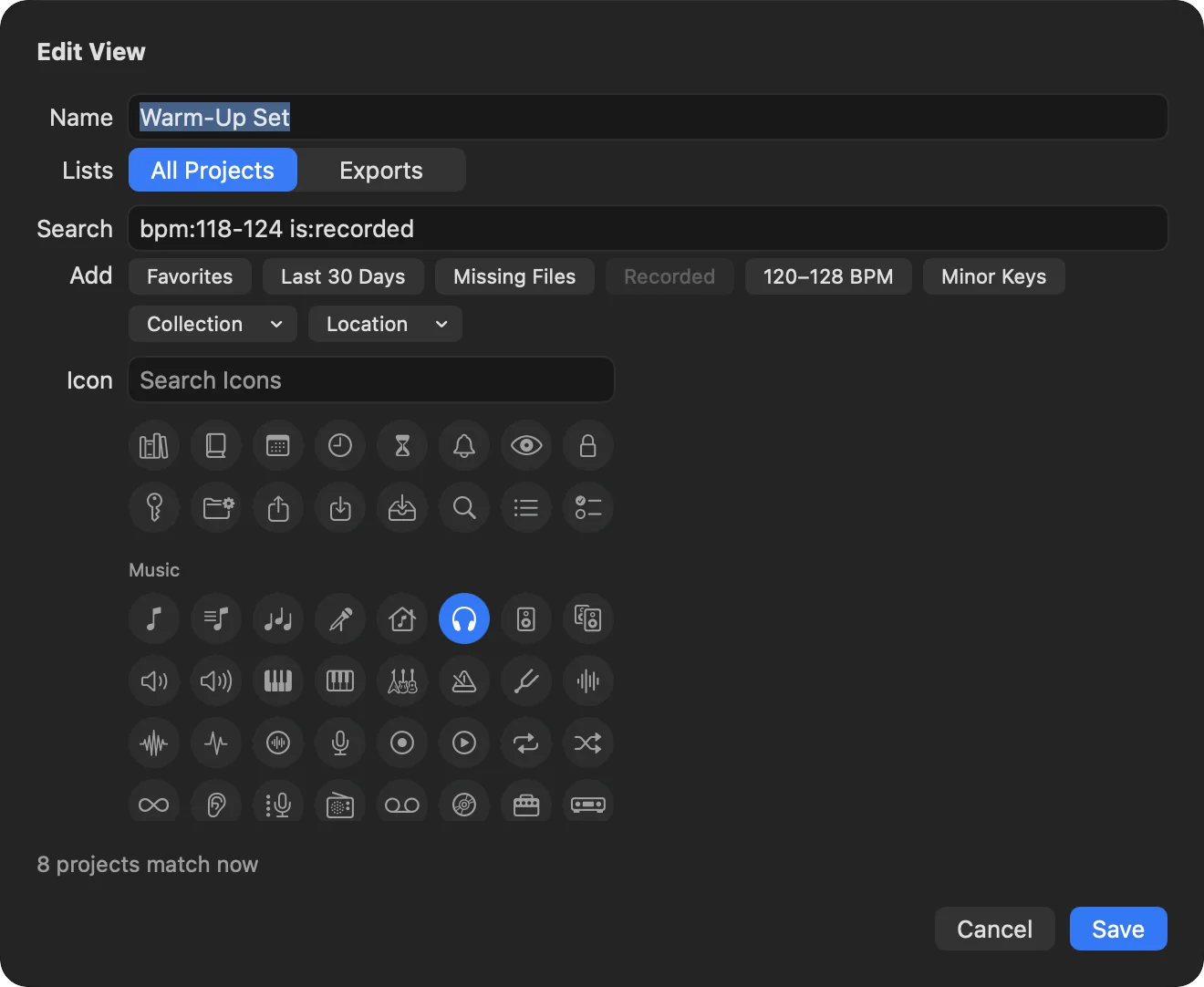Select the padlock icon
Image resolution: width=1204 pixels, height=987 pixels.
[588, 446]
